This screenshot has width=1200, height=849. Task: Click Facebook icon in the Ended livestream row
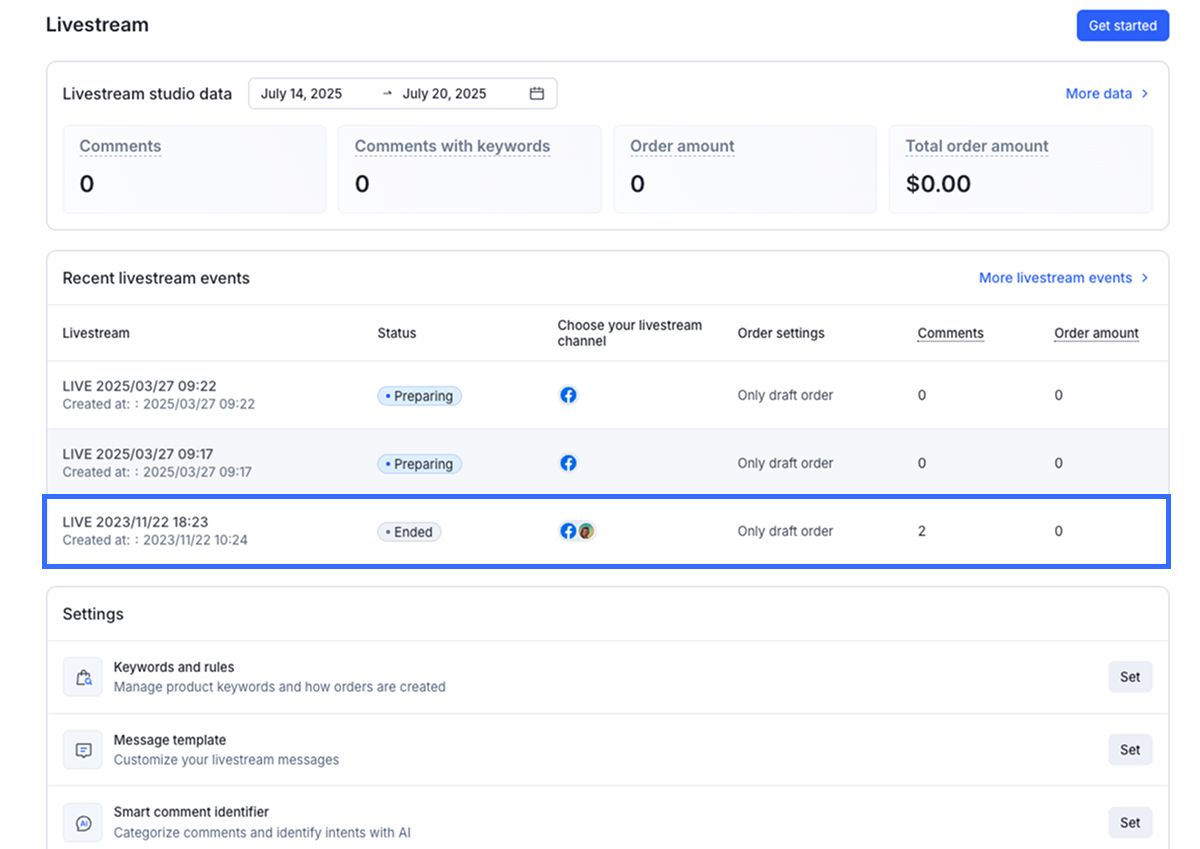567,531
